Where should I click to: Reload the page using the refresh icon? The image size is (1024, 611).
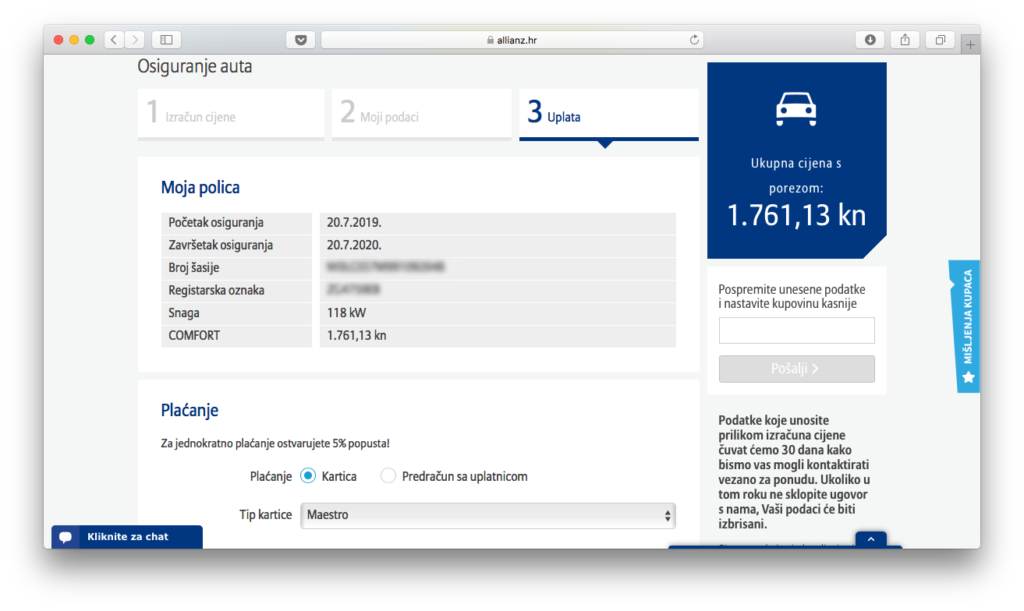click(694, 40)
